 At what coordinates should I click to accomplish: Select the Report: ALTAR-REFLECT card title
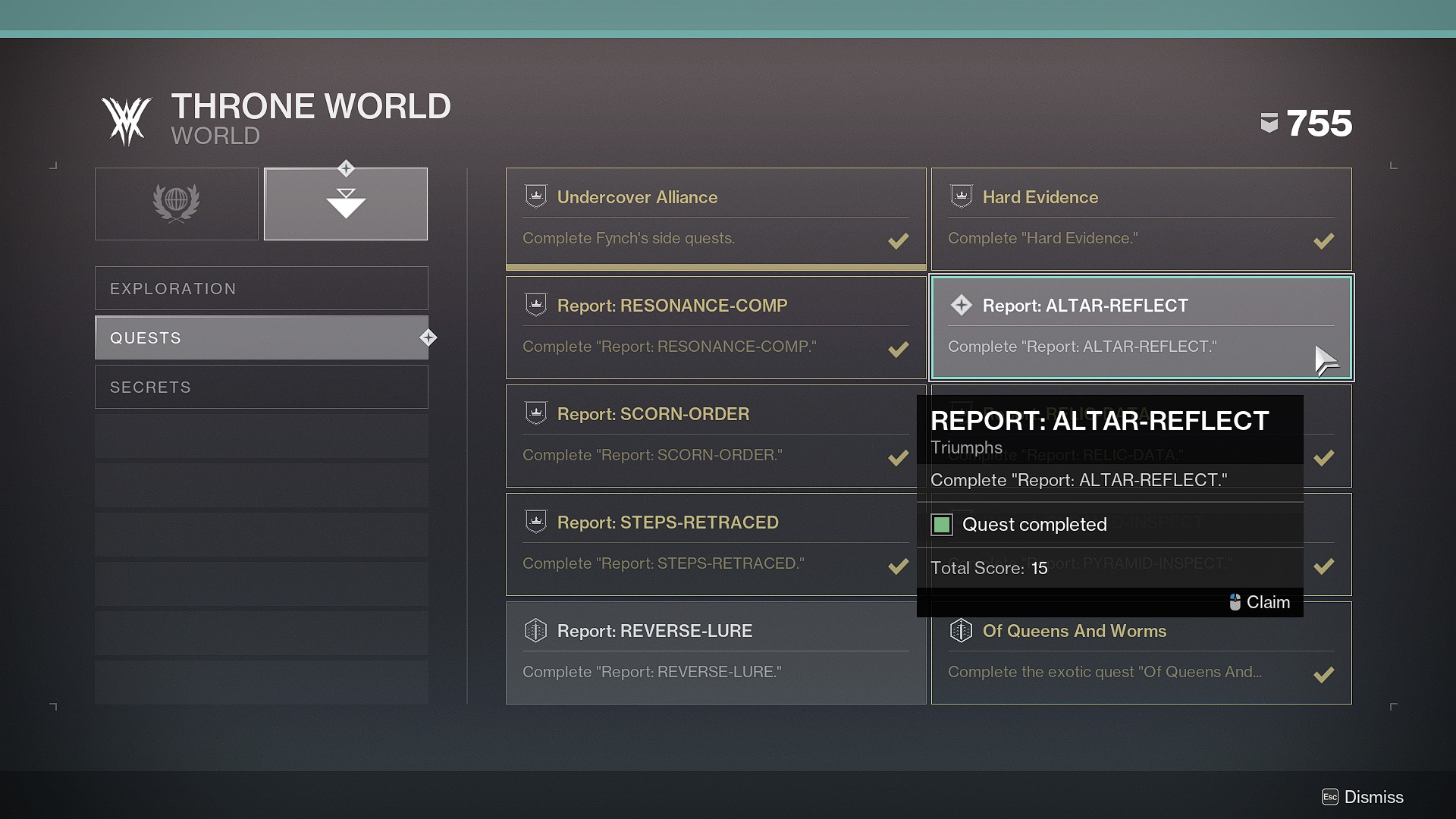[1085, 306]
